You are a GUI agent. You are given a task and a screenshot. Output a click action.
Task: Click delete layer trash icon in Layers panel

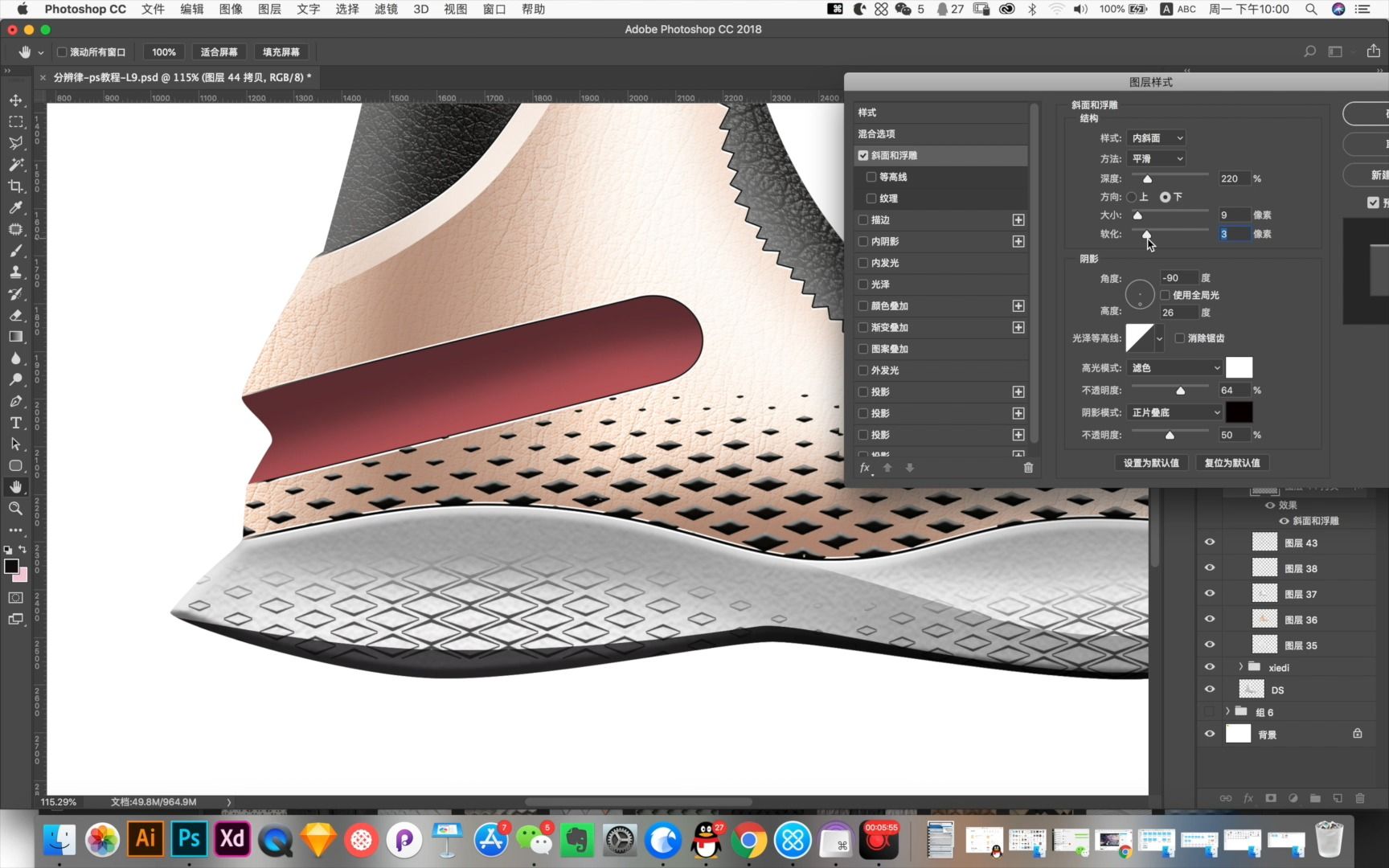click(x=1360, y=798)
